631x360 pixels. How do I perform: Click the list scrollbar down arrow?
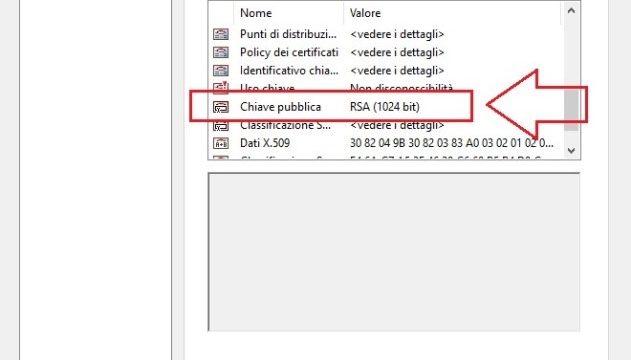pos(571,150)
